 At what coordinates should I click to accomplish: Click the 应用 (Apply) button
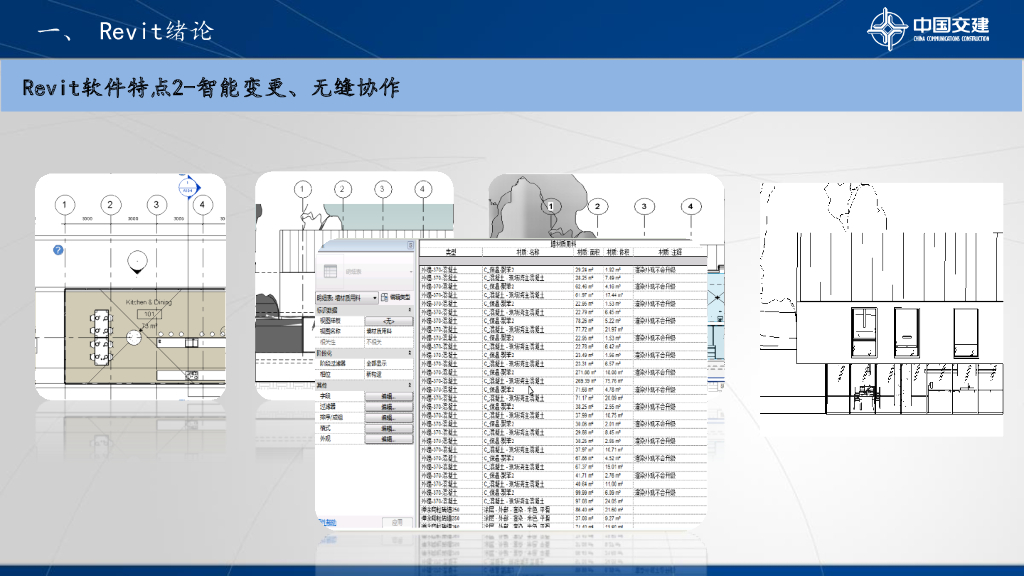(x=397, y=522)
